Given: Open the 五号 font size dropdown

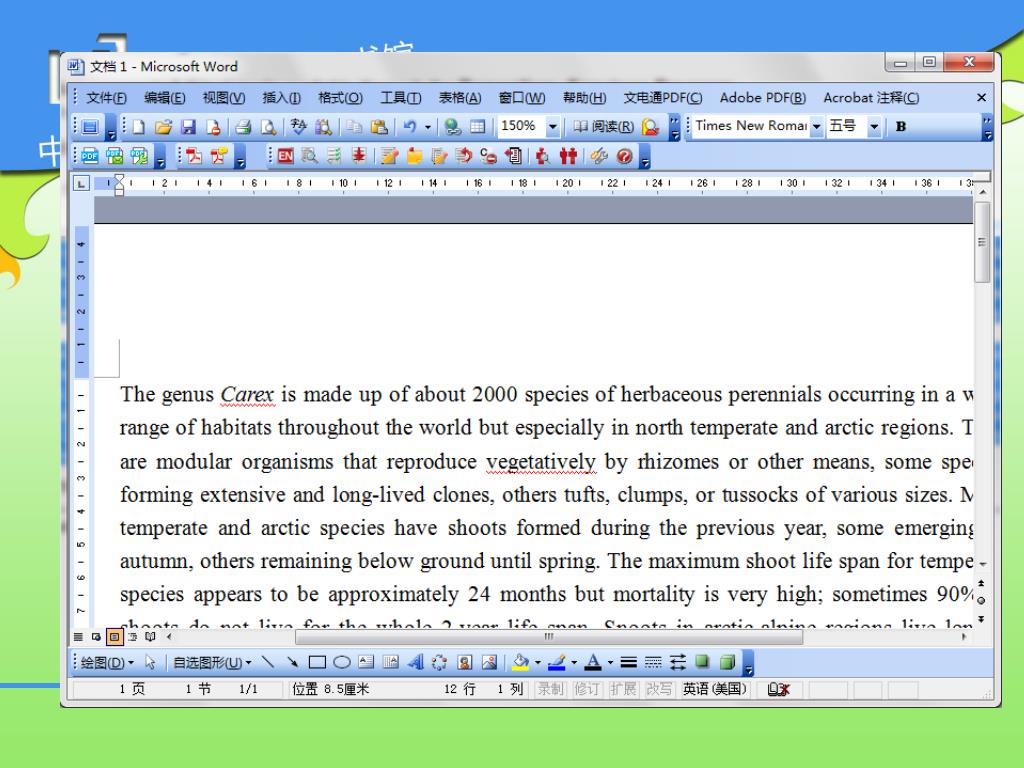Looking at the screenshot, I should tap(874, 127).
